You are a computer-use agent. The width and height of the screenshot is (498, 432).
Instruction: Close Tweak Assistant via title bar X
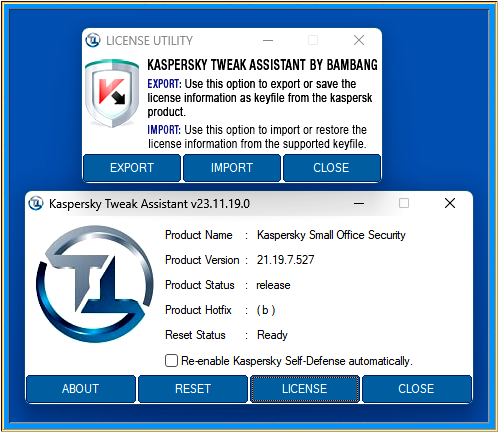(x=450, y=203)
